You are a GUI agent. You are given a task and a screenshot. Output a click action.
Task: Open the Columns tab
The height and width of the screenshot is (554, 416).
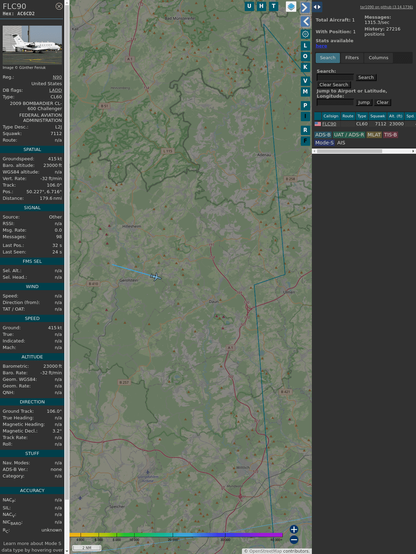point(378,58)
